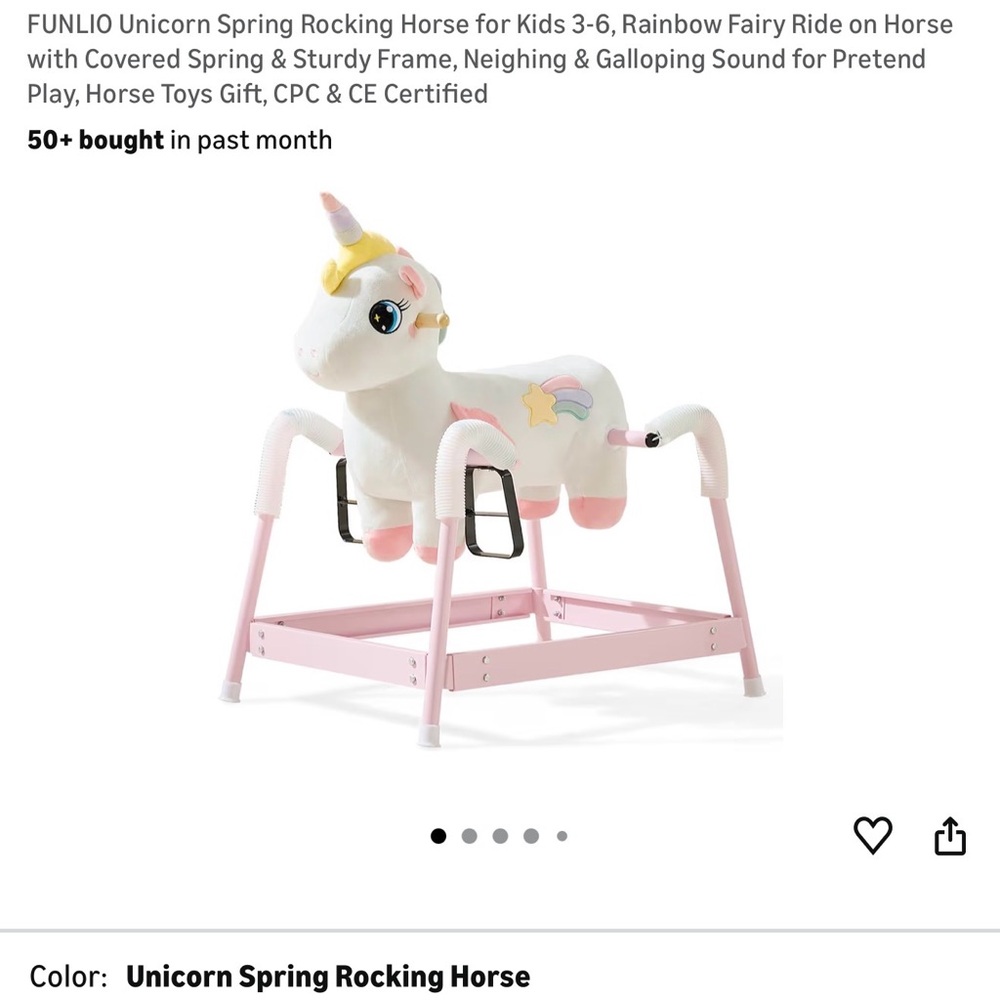Go to fourth image carousel dot
Viewport: 1000px width, 1000px height.
(531, 835)
